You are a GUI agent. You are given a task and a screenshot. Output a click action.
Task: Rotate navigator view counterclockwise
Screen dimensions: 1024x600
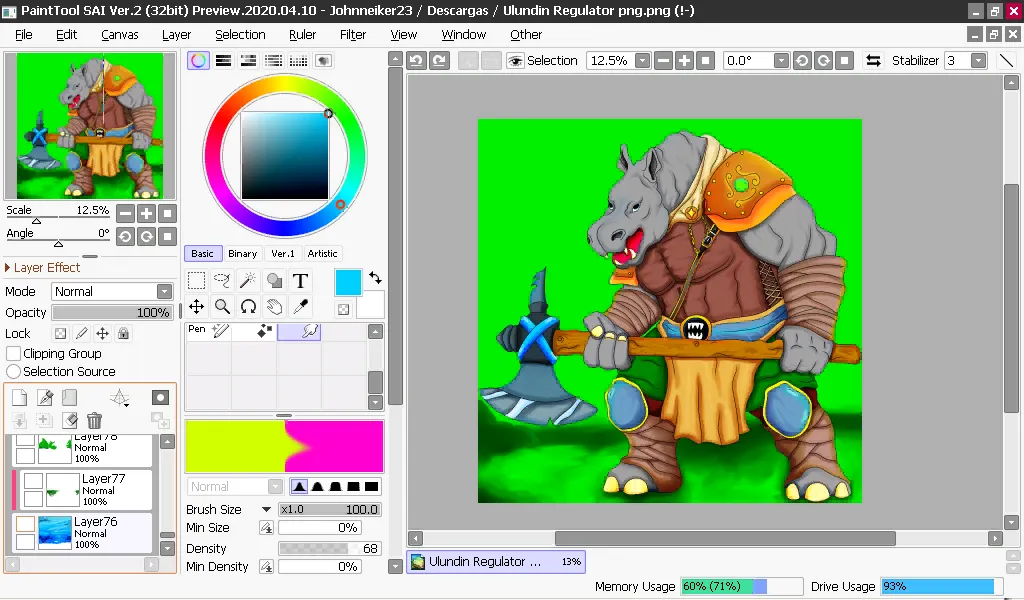tap(125, 236)
